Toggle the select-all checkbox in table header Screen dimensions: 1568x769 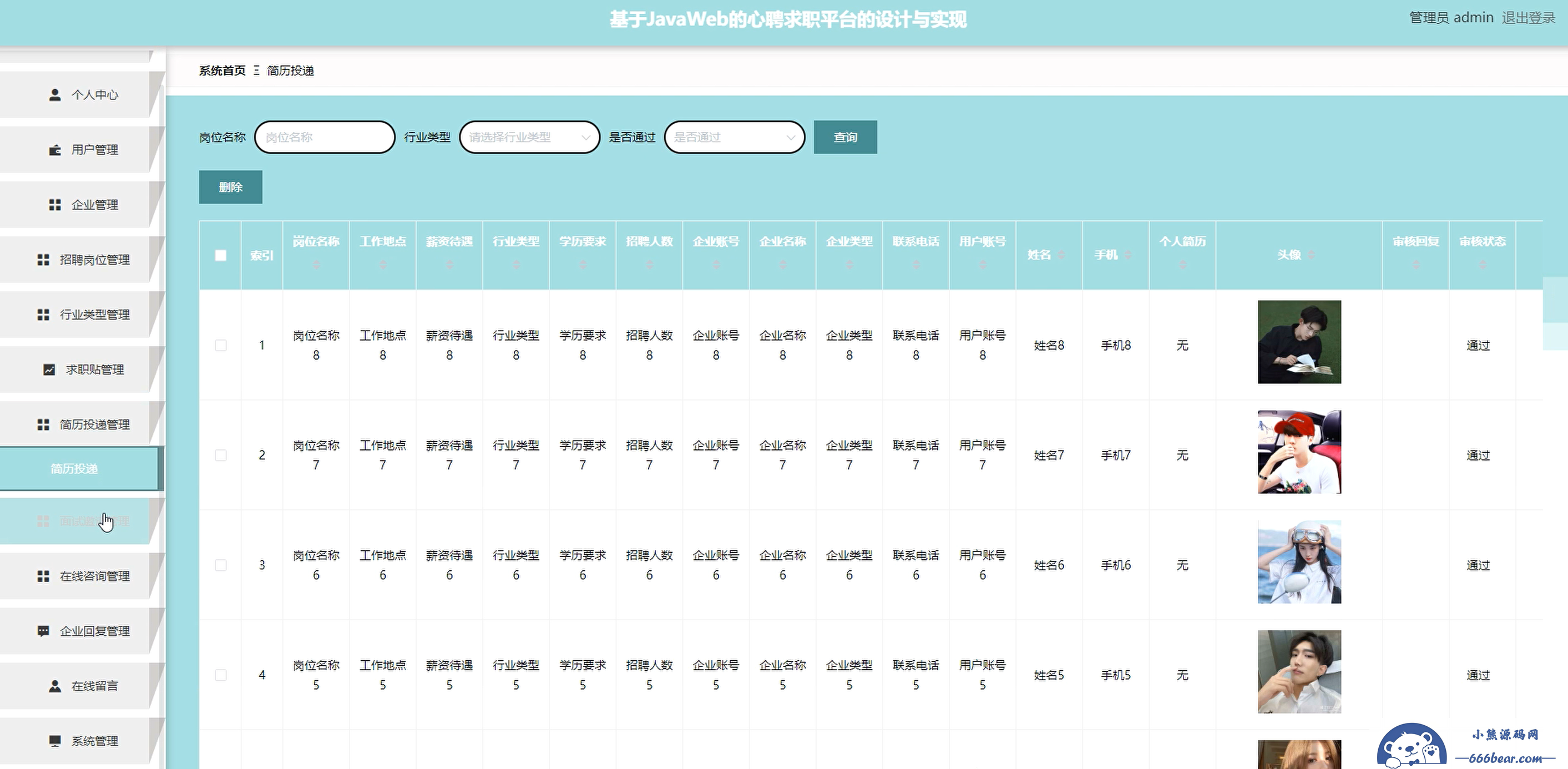coord(220,255)
